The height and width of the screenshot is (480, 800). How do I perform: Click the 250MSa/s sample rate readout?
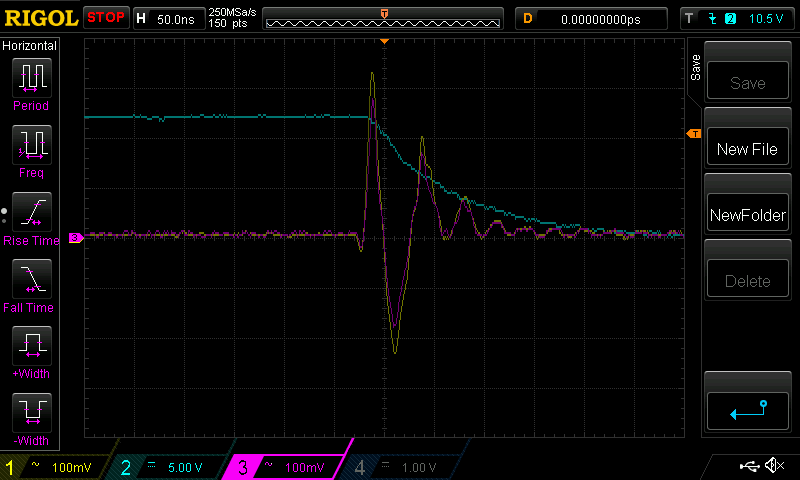232,12
